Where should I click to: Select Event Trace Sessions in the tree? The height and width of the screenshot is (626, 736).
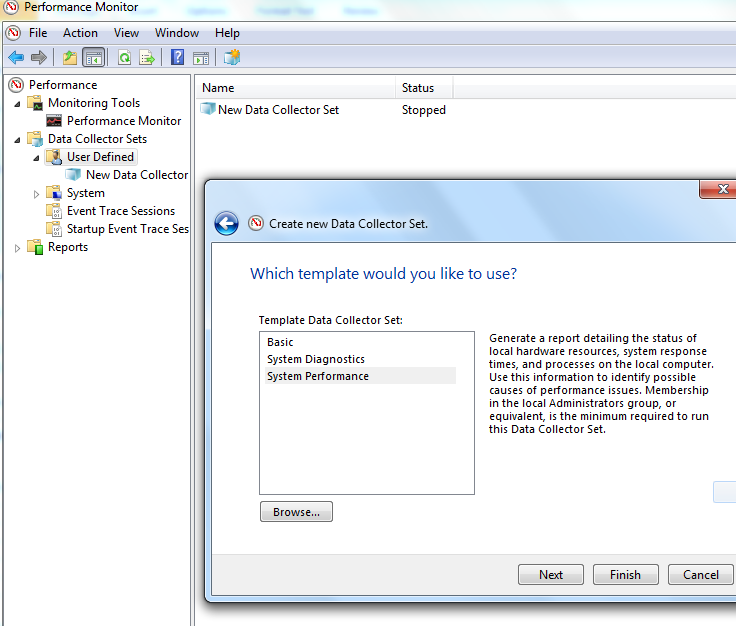tap(120, 211)
